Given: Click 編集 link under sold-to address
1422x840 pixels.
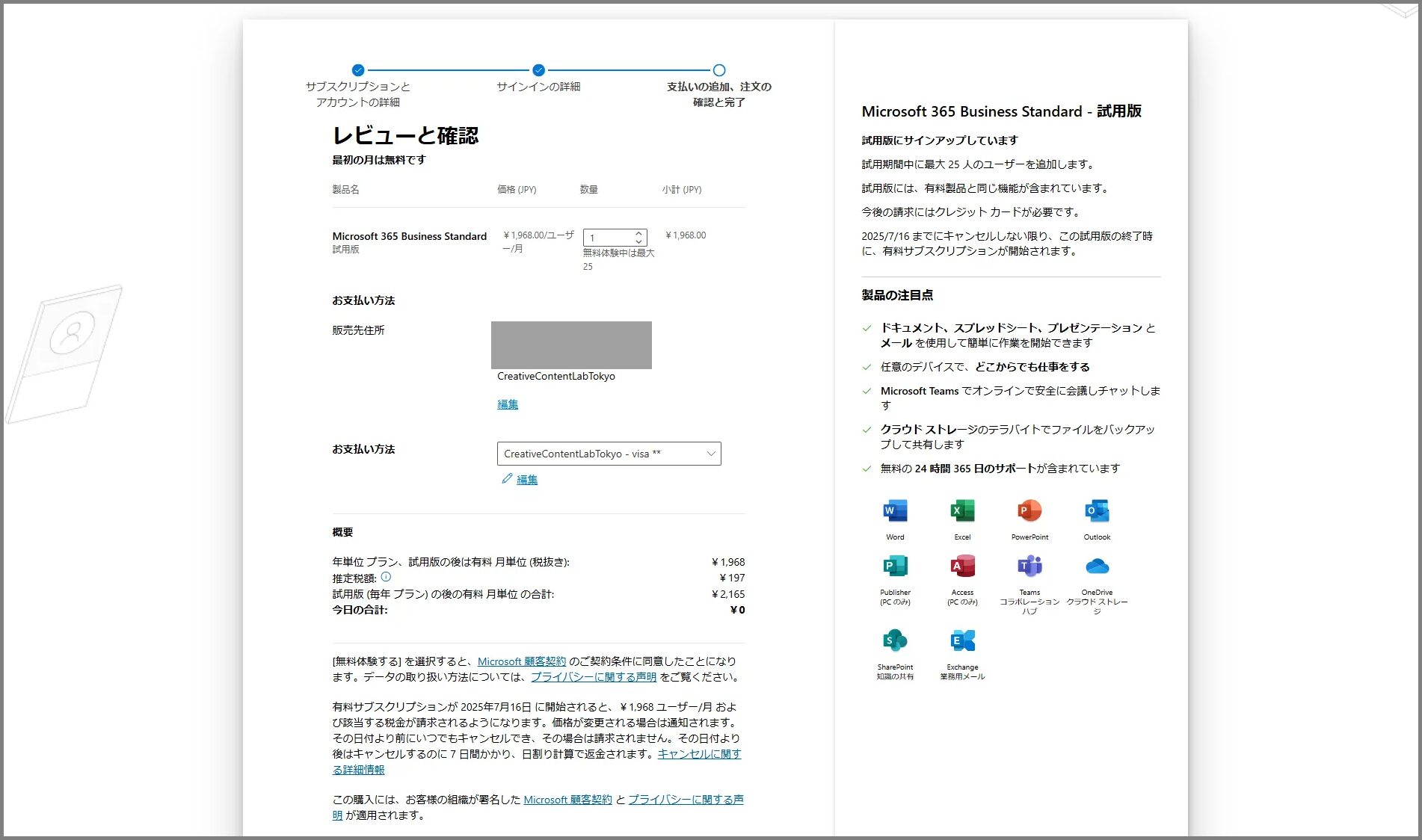Looking at the screenshot, I should [x=508, y=404].
